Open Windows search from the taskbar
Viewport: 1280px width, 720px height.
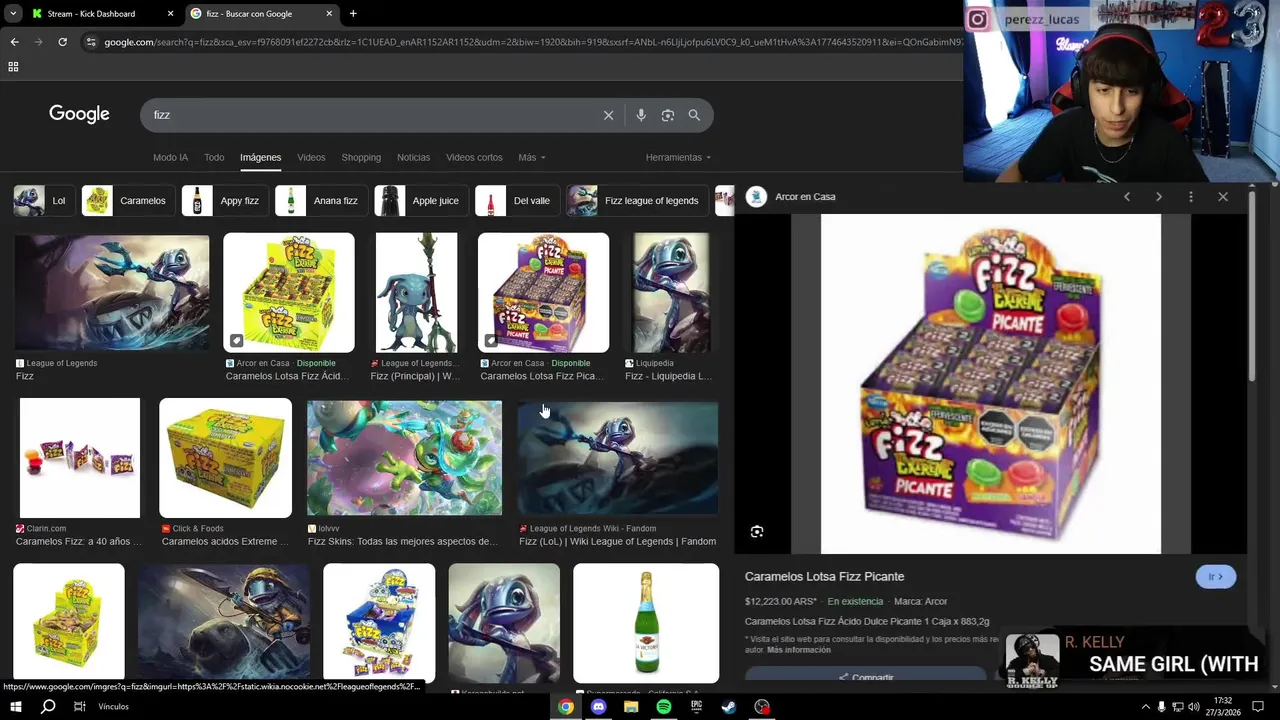(x=48, y=707)
